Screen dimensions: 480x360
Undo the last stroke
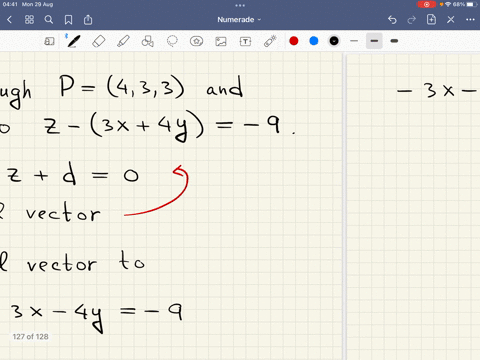(x=392, y=20)
